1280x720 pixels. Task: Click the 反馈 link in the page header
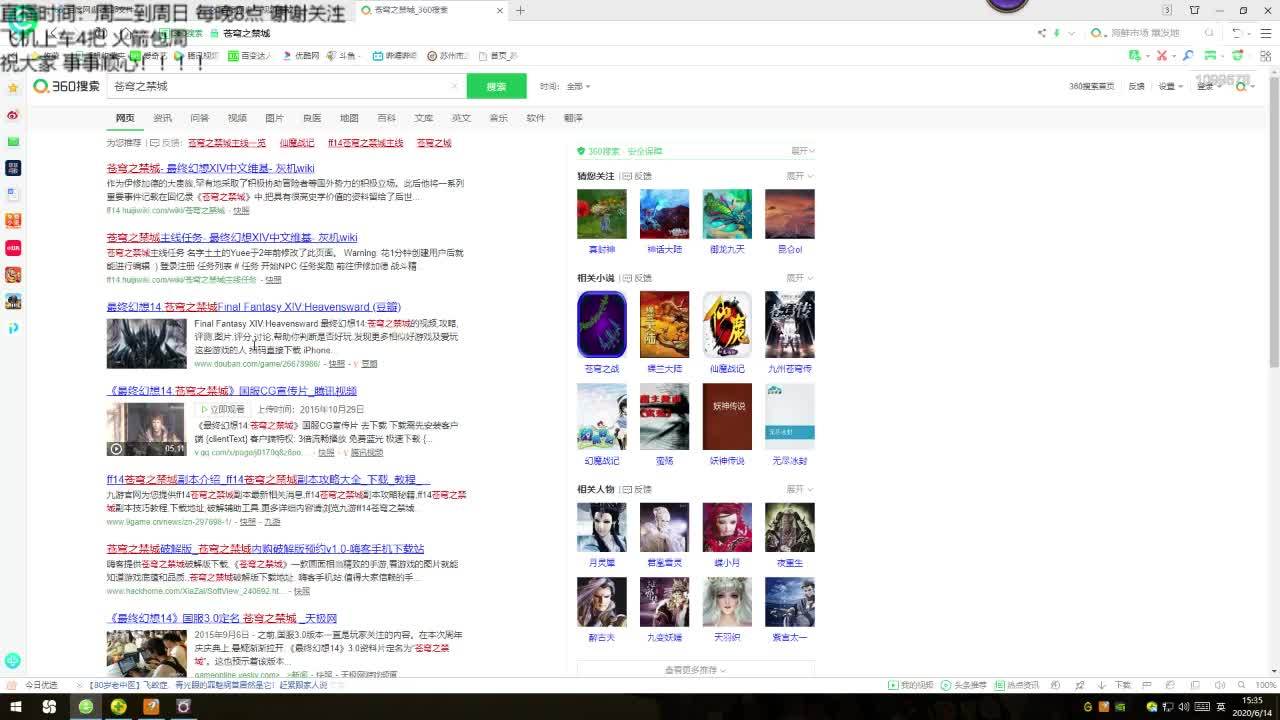click(x=1136, y=87)
